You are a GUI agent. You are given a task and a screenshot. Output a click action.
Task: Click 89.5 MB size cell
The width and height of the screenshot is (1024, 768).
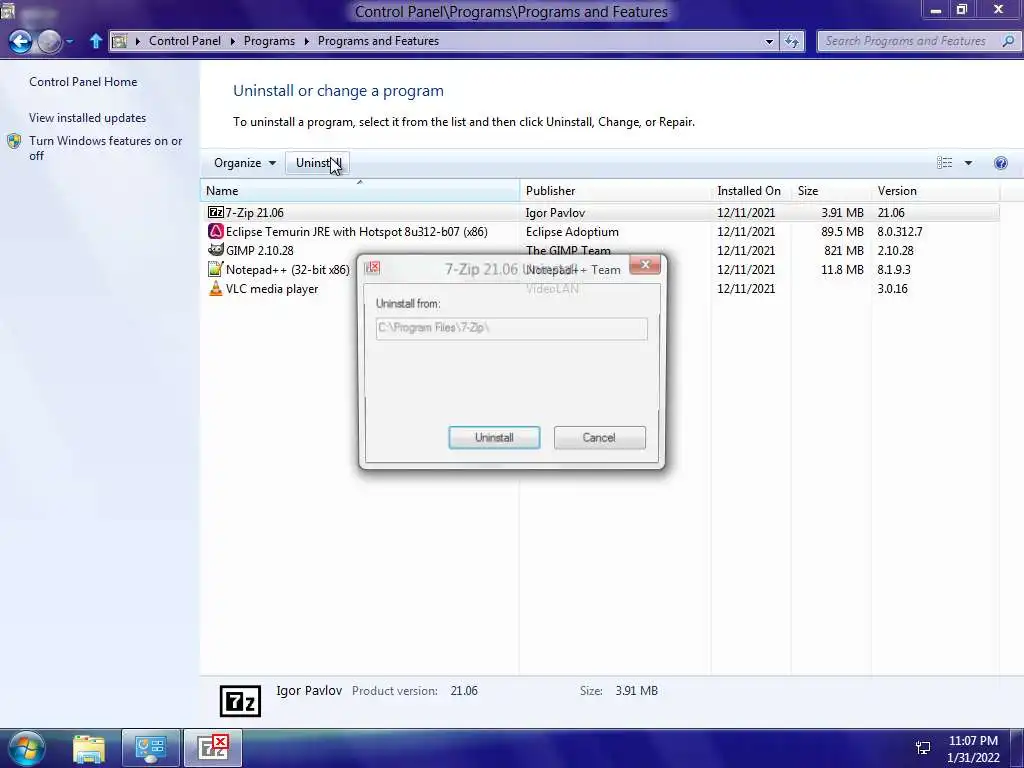click(842, 231)
